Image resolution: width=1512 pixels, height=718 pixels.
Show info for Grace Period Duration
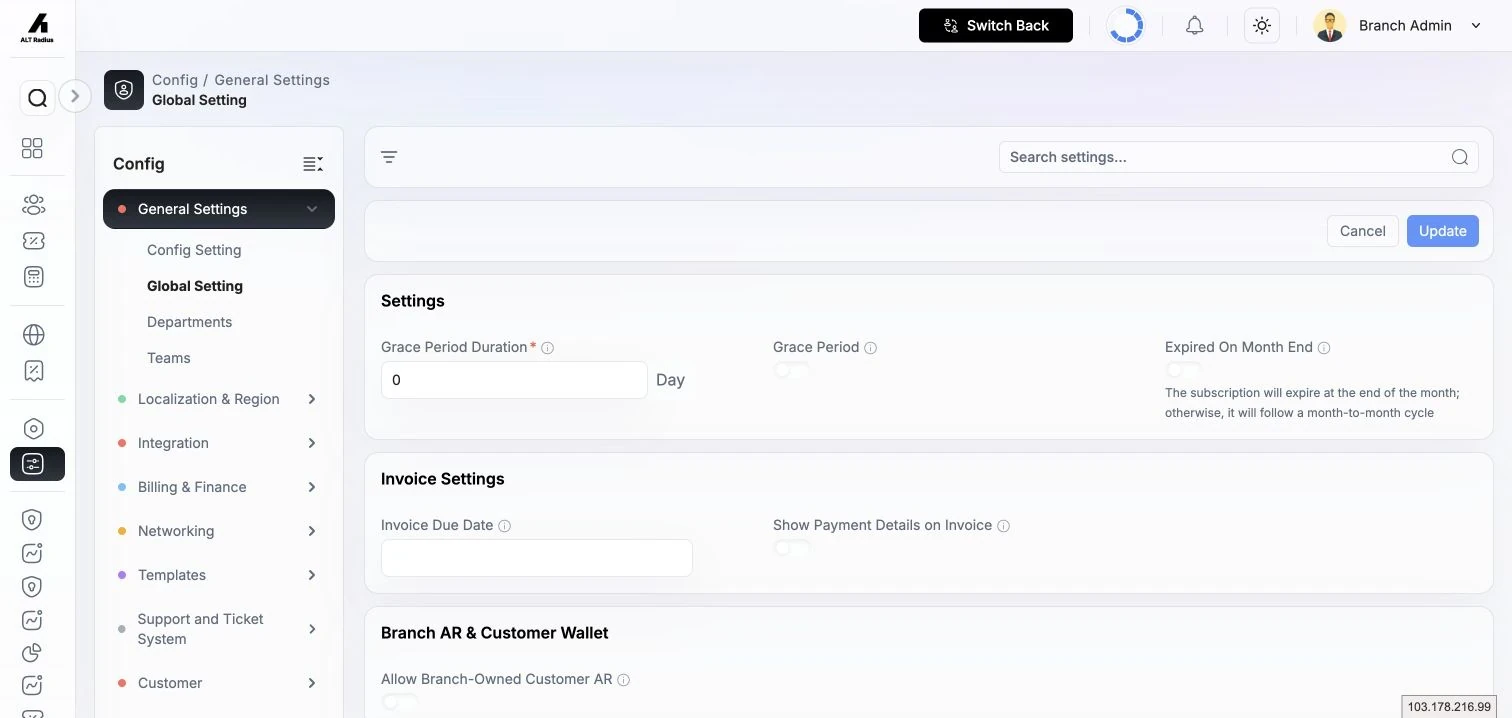click(547, 348)
